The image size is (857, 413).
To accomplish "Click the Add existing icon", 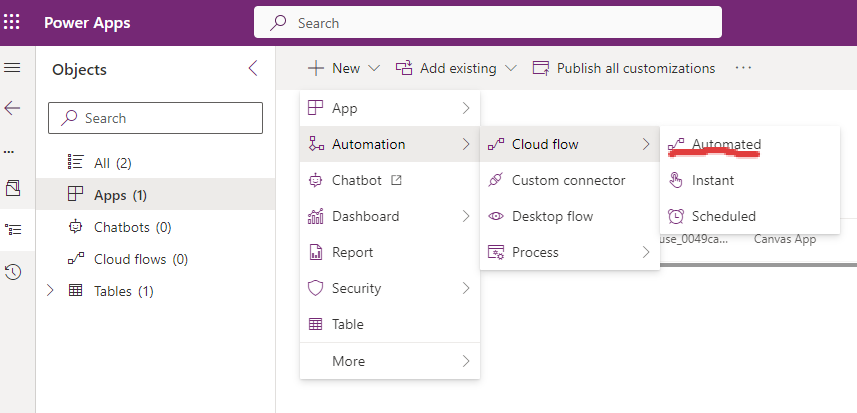I will pyautogui.click(x=403, y=68).
